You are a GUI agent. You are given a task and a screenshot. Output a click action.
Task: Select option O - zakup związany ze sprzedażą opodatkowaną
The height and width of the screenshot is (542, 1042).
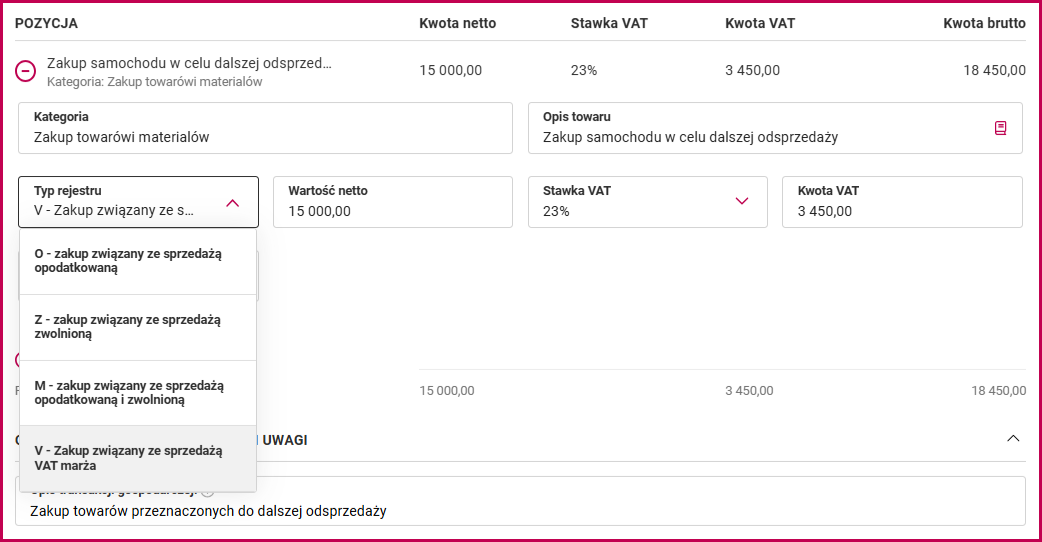coord(138,261)
